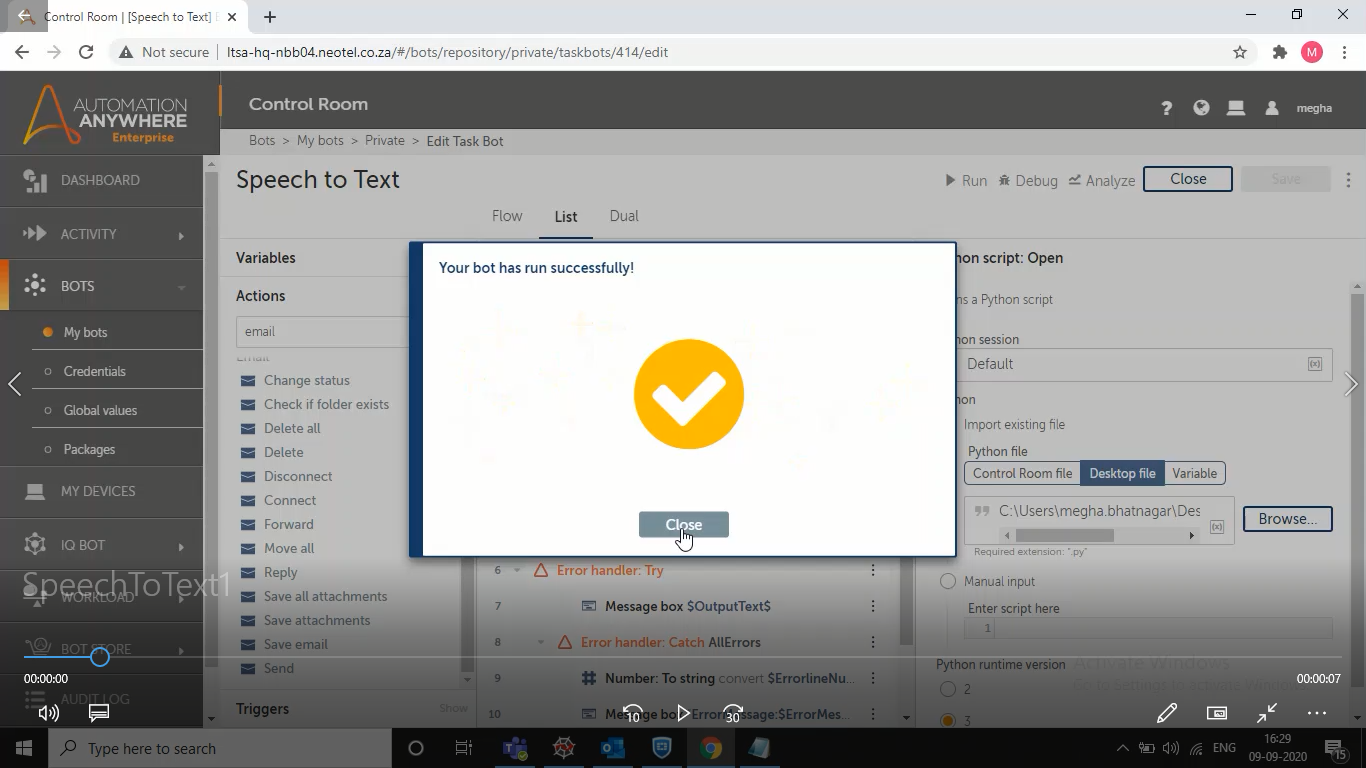Run the Speech to Text bot

[x=966, y=181]
